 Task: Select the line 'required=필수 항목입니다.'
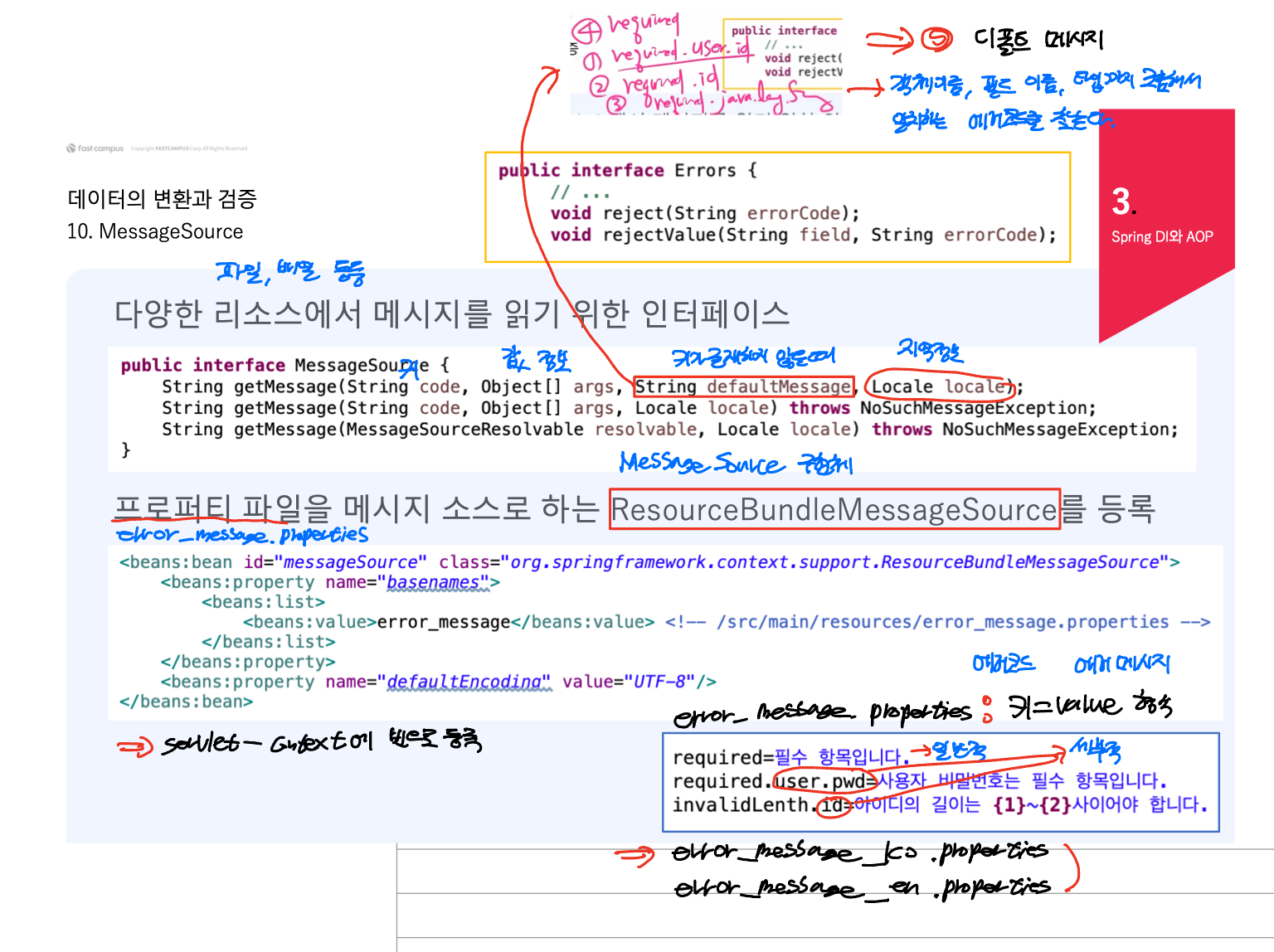(790, 757)
